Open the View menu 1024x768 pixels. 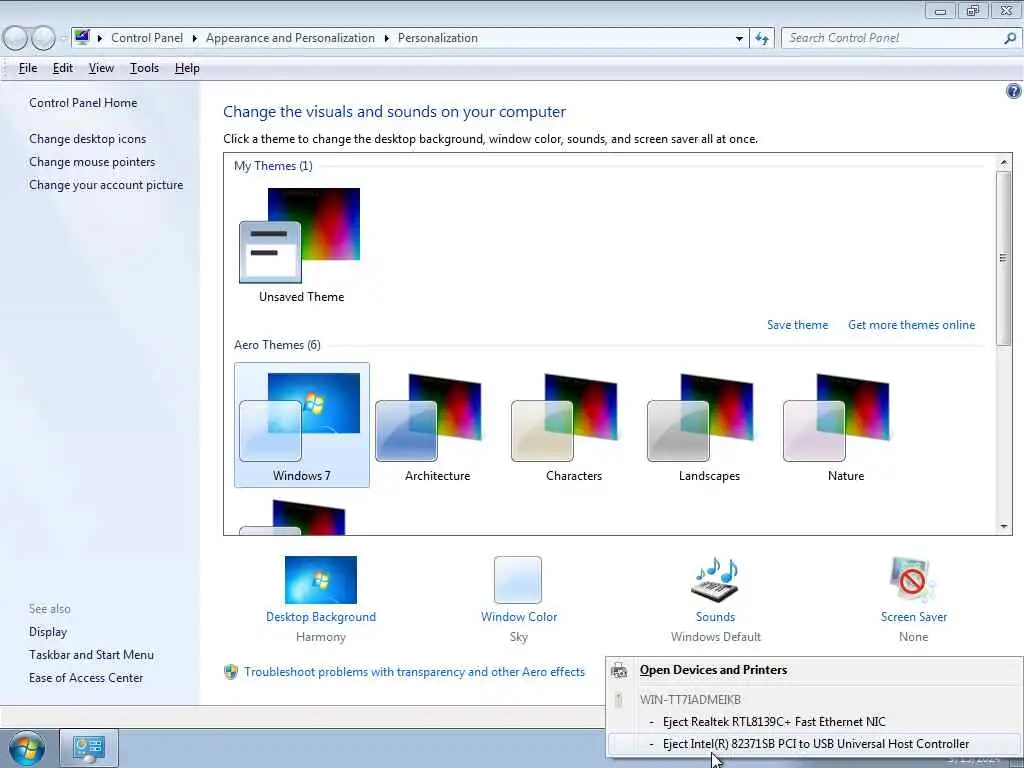coord(101,68)
